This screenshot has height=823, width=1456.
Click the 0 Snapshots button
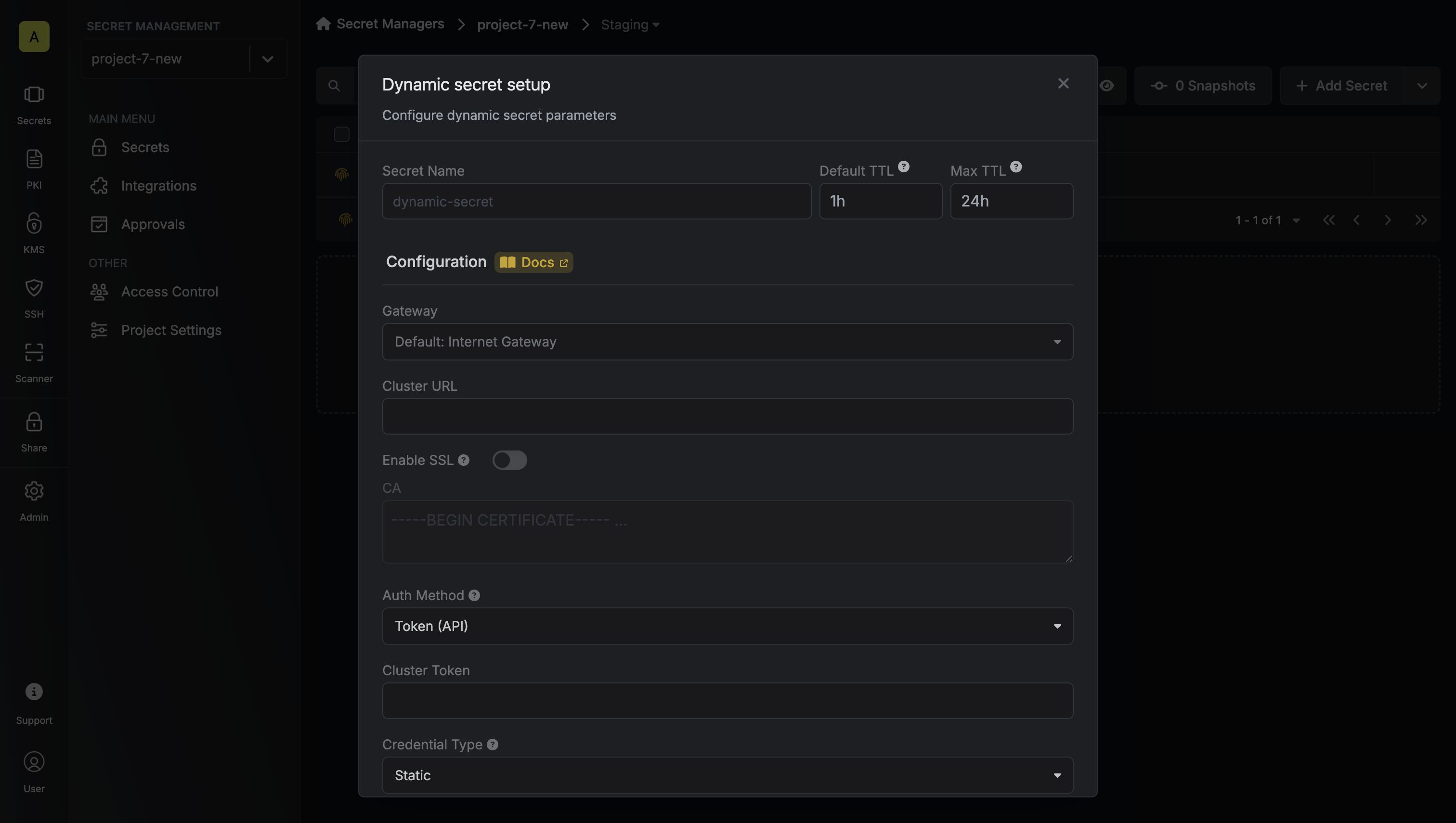click(x=1203, y=86)
